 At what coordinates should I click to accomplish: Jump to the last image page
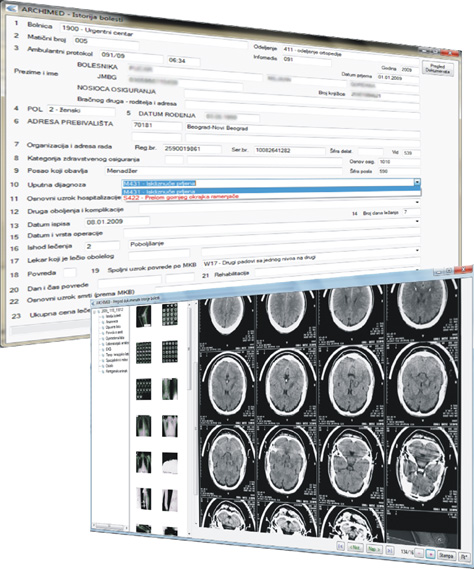click(389, 550)
